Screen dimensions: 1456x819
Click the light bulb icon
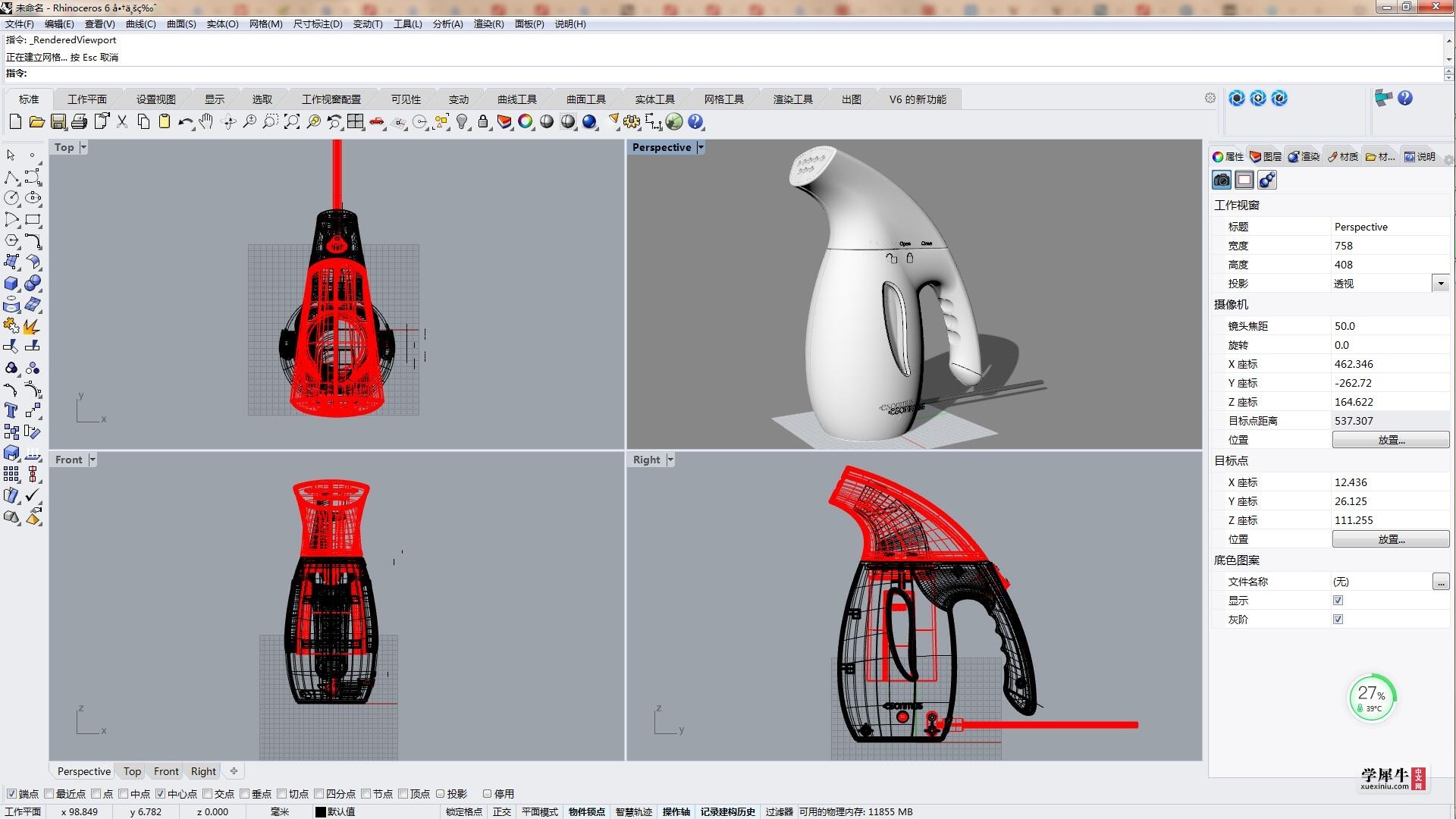(x=462, y=121)
